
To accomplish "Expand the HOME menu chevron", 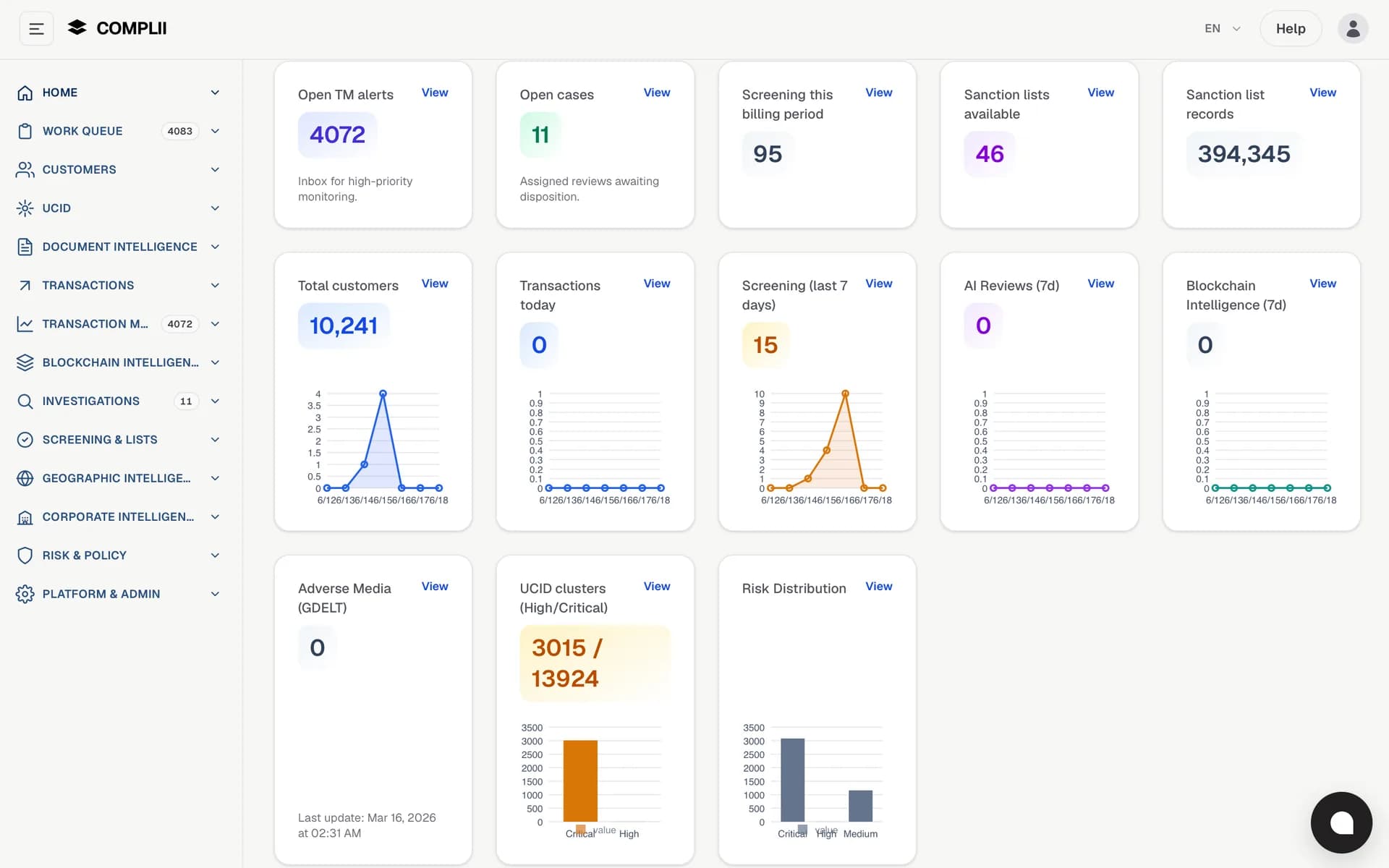I will pyautogui.click(x=215, y=93).
